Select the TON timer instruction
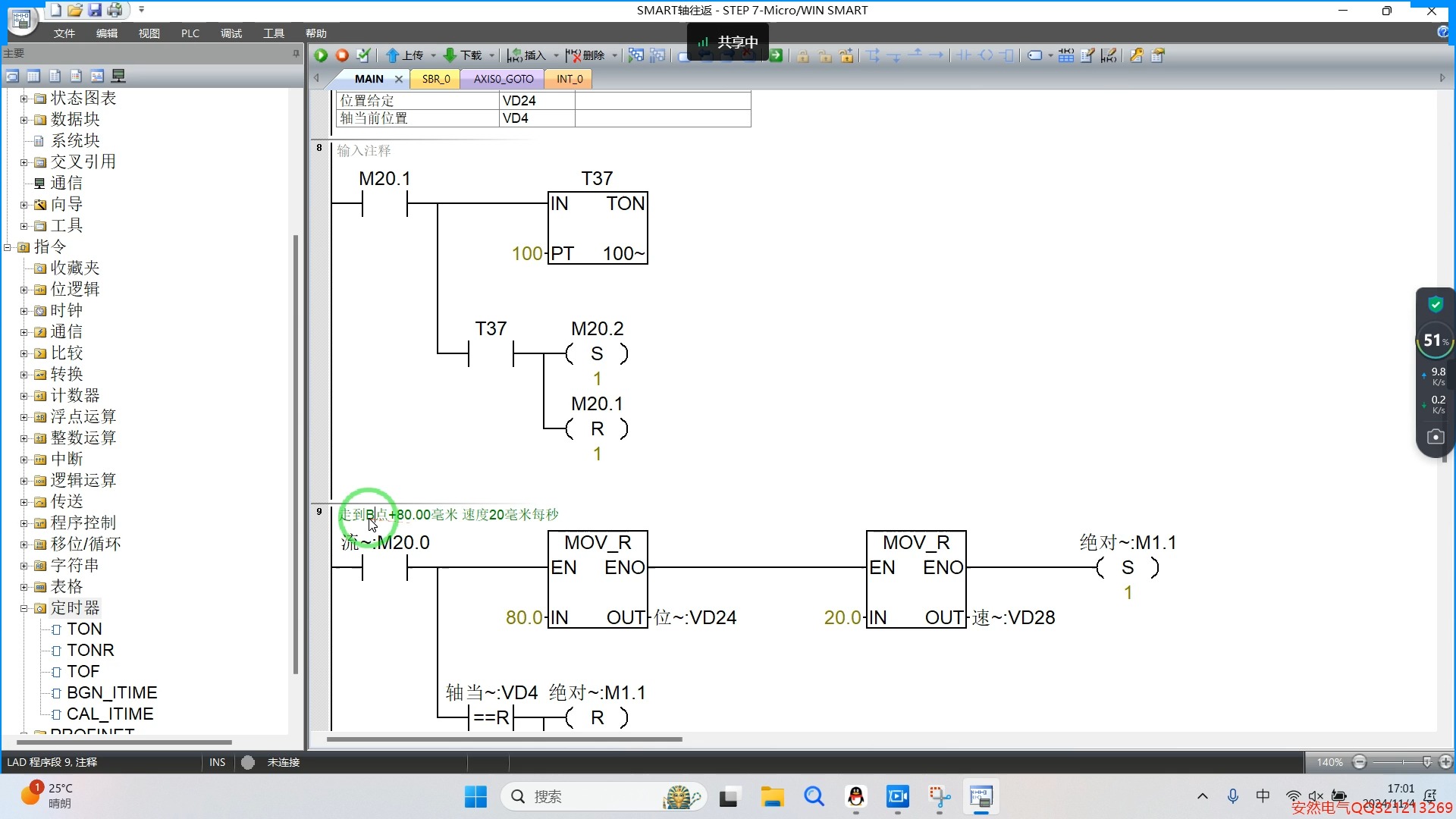The width and height of the screenshot is (1456, 819). [x=84, y=629]
